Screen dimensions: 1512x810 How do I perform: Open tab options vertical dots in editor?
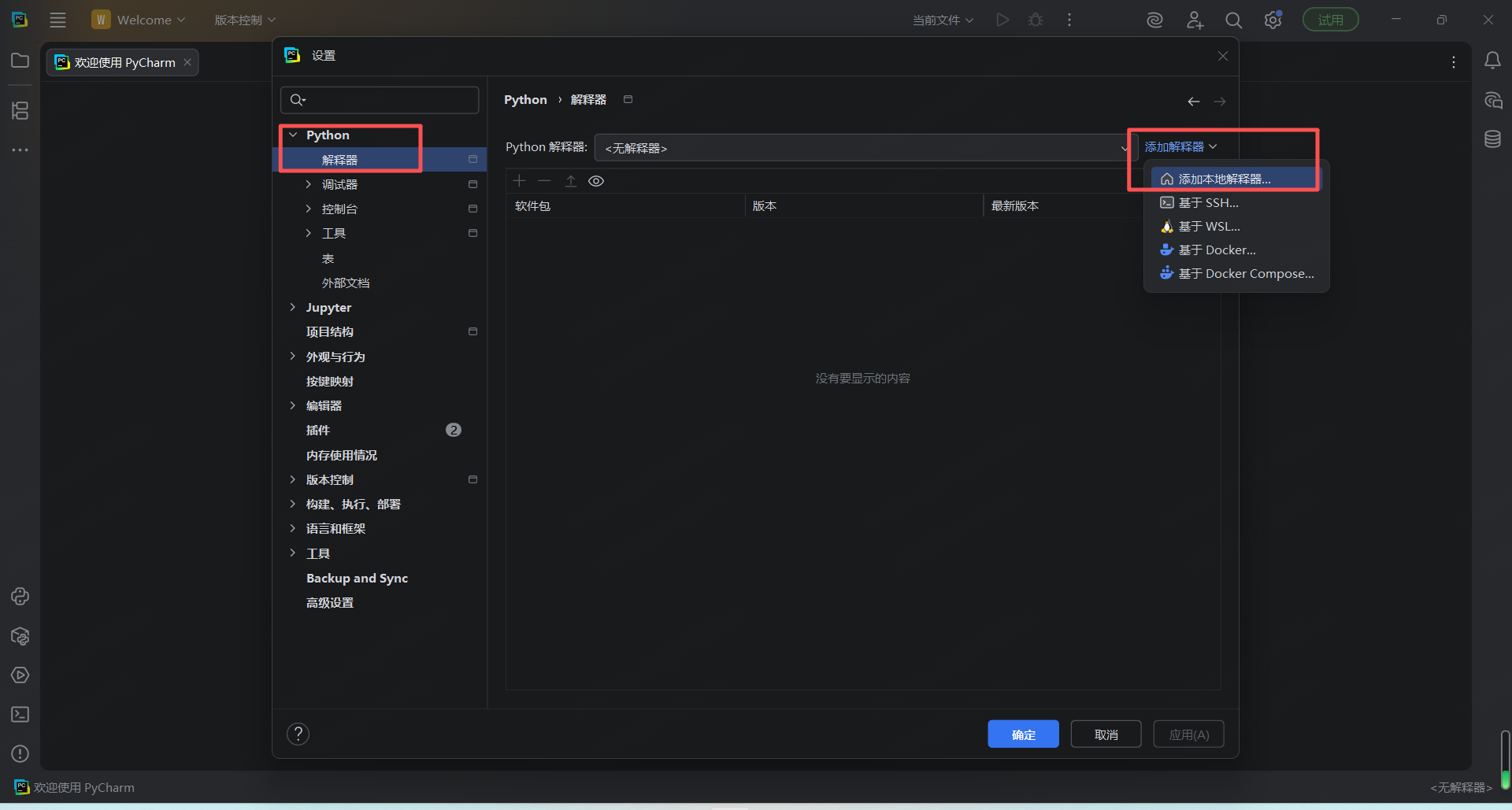[x=1454, y=62]
